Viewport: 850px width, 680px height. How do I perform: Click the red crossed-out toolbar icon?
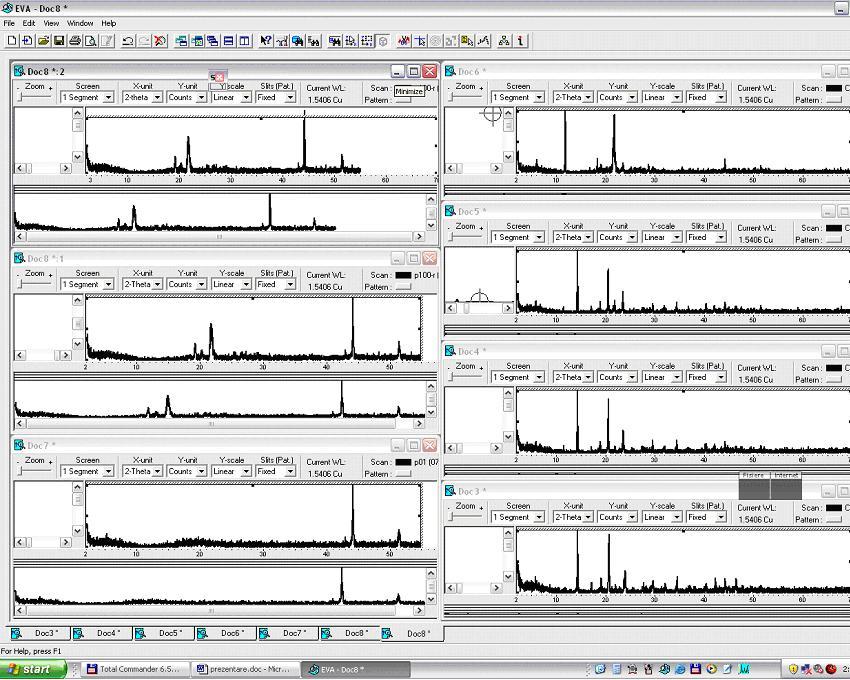click(x=159, y=41)
